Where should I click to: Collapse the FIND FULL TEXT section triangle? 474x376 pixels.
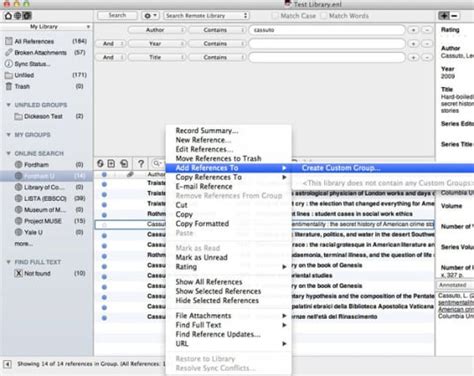[x=9, y=262]
